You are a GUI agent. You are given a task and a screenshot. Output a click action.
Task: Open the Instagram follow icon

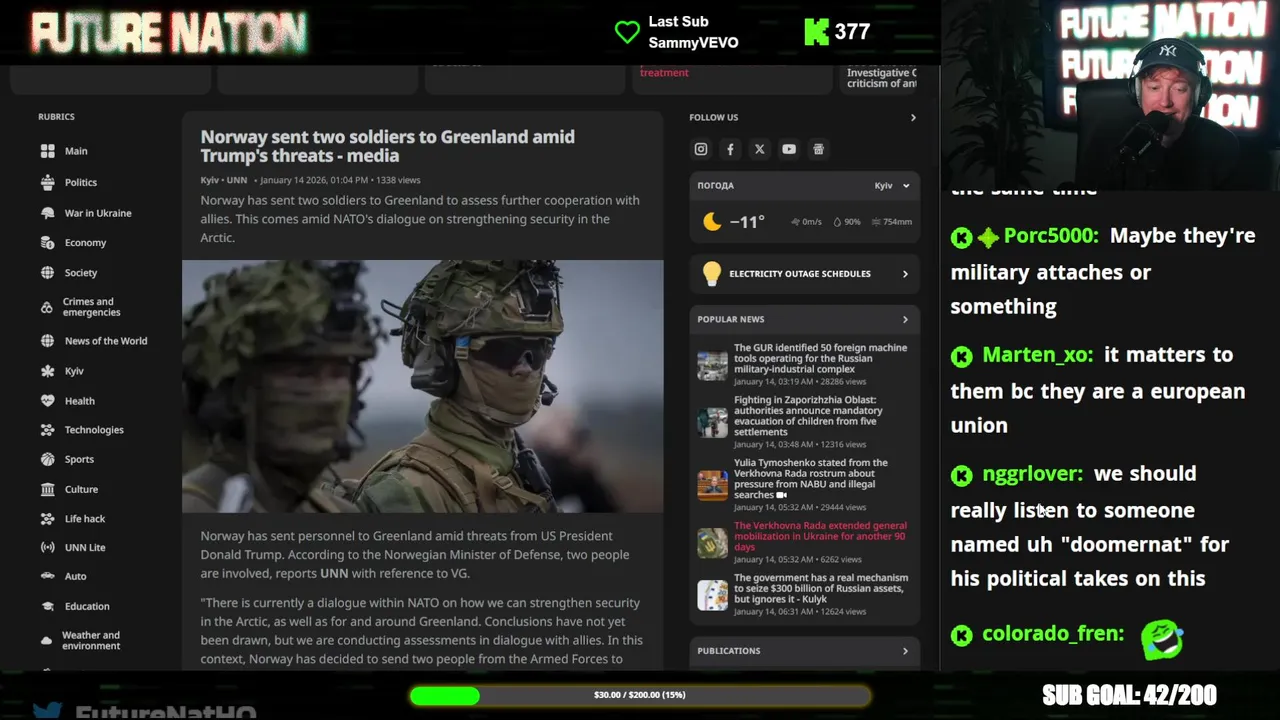point(701,149)
